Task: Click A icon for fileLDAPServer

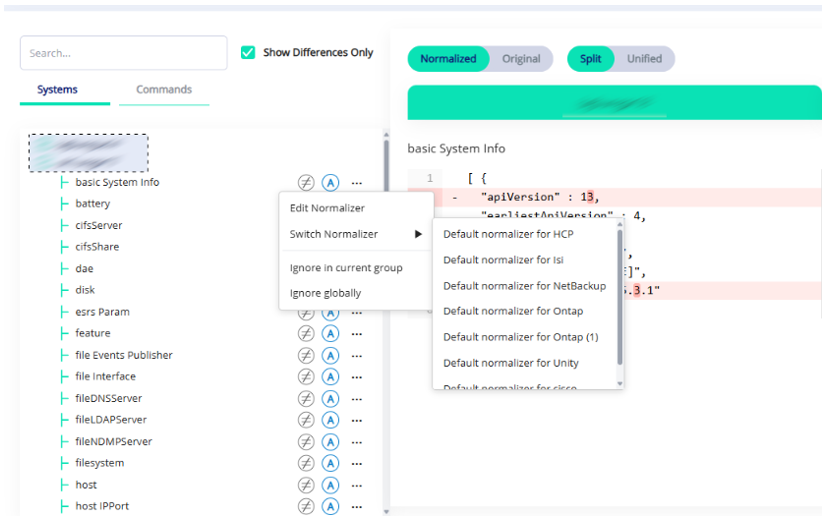Action: tap(331, 420)
